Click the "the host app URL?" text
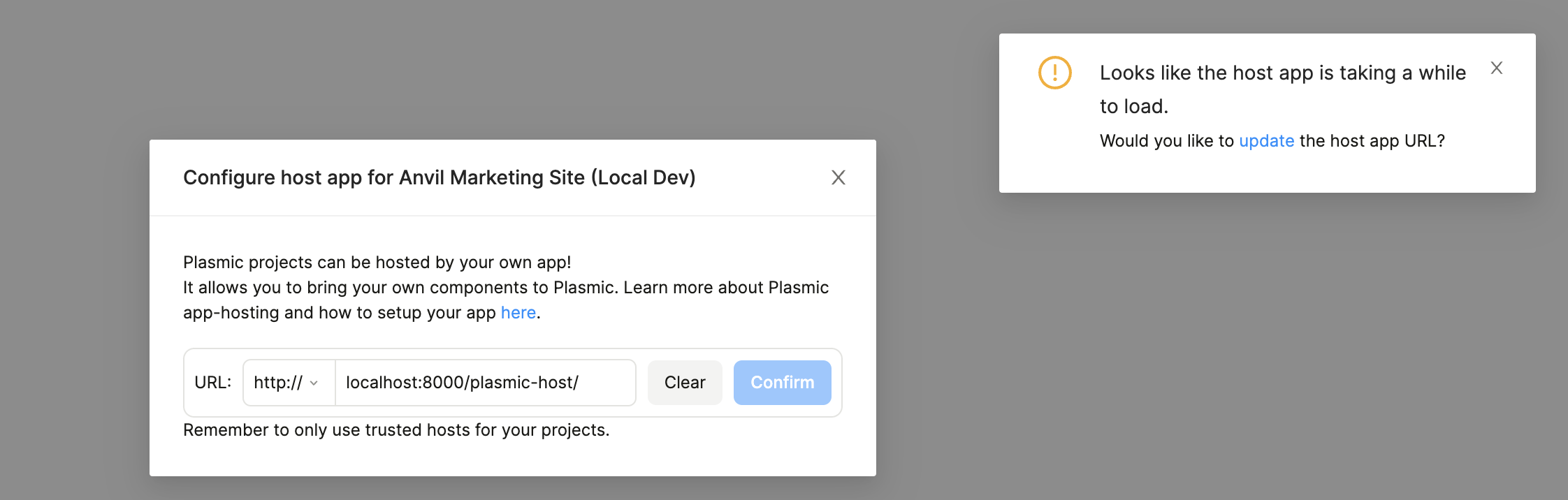1568x500 pixels. 1372,141
